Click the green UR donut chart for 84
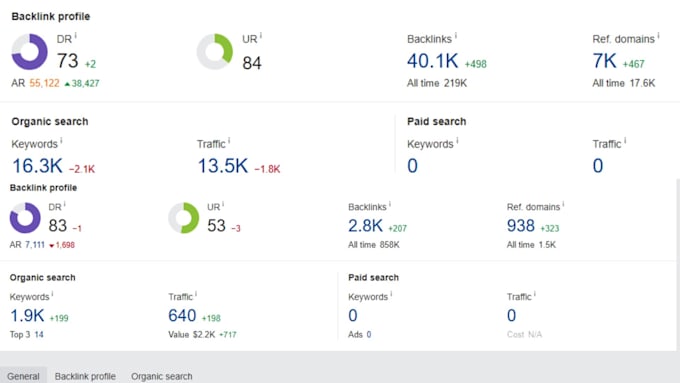This screenshot has width=680, height=383. [x=215, y=52]
